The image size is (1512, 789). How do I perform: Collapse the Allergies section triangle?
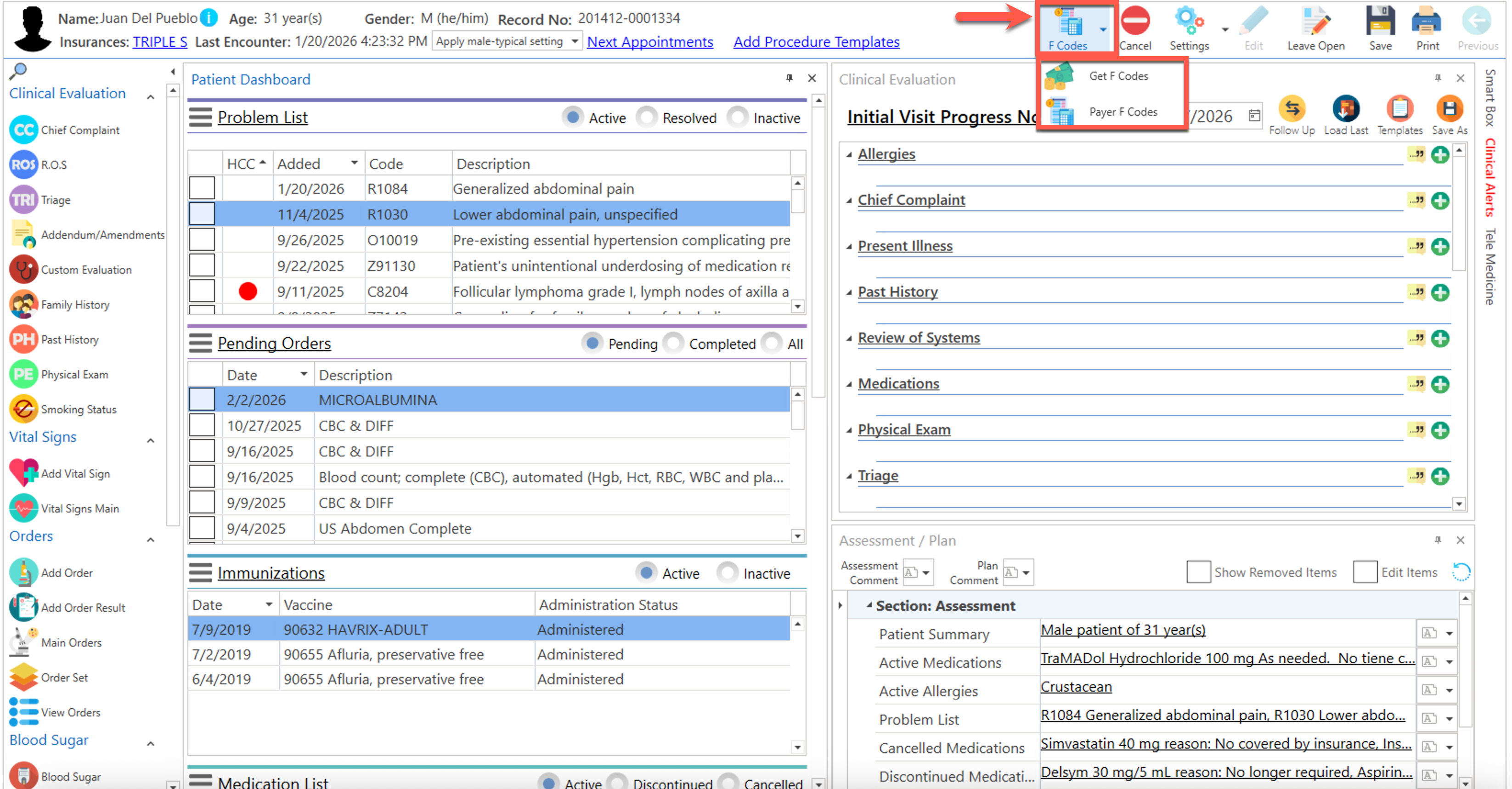click(x=849, y=154)
